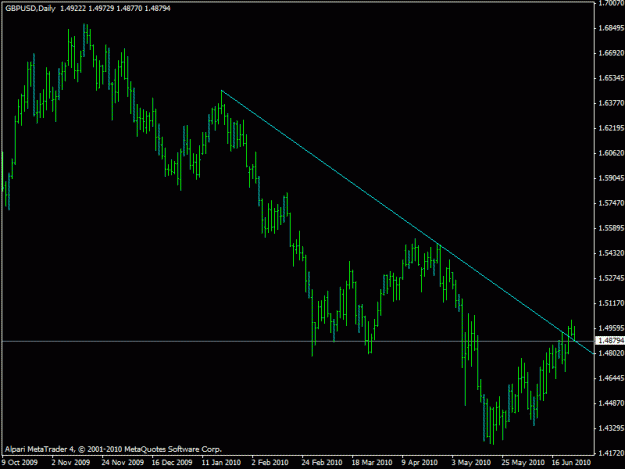625x469 pixels.
Task: Click the 1.59045 price axis label
Action: click(x=611, y=178)
